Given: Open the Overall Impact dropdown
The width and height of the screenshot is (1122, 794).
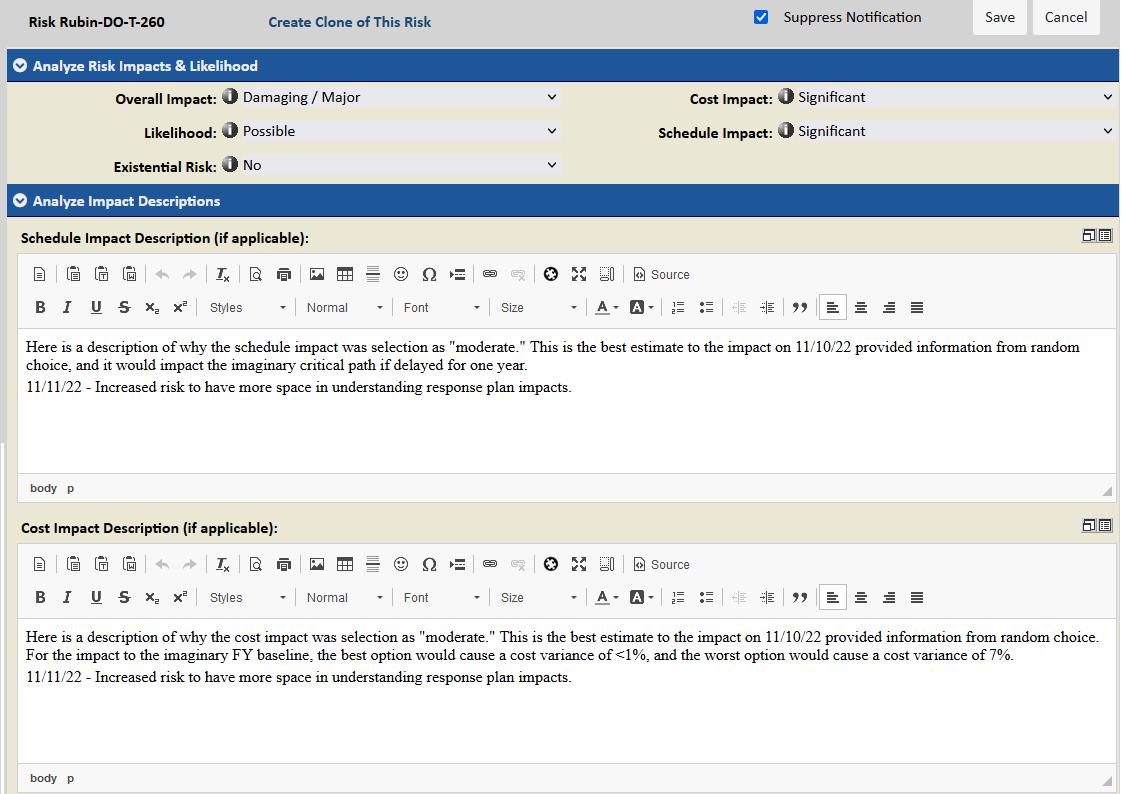Looking at the screenshot, I should point(400,98).
